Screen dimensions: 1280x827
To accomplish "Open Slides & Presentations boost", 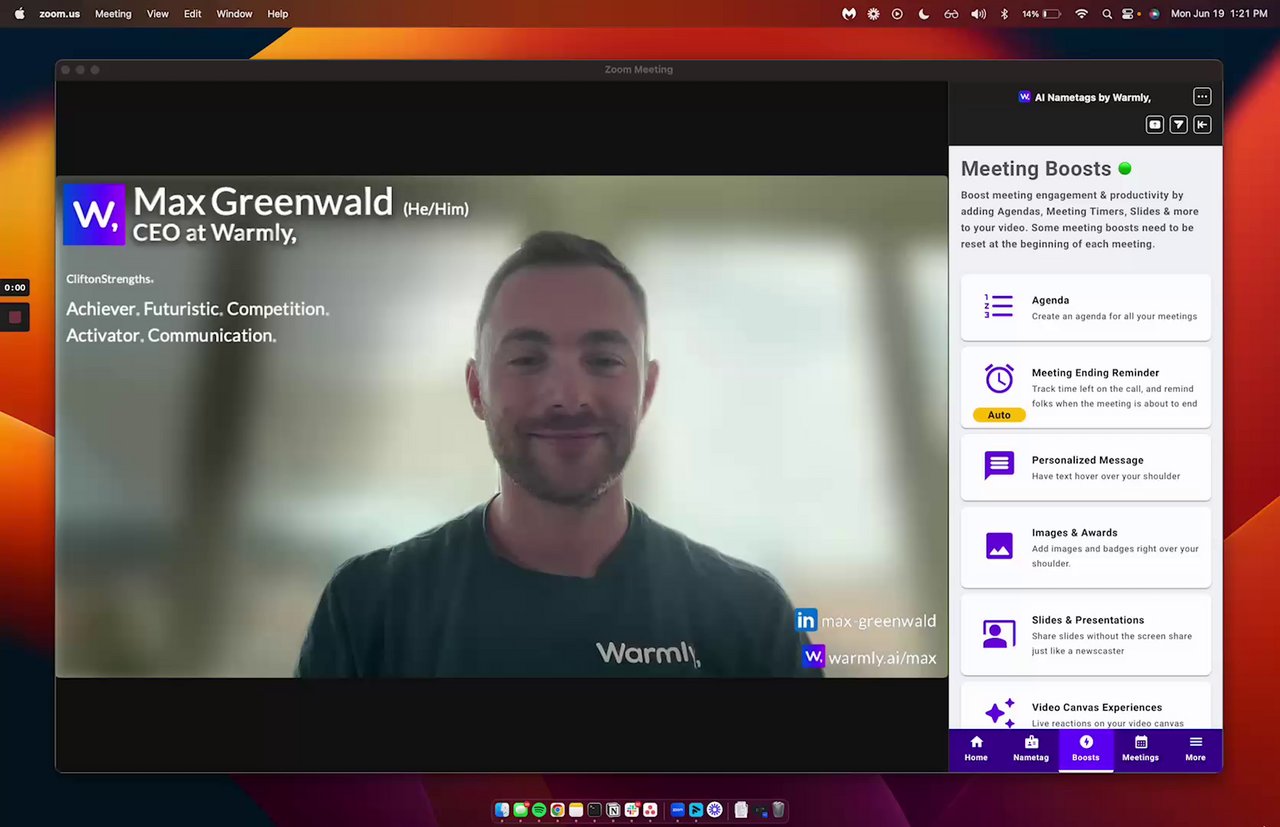I will point(1085,635).
